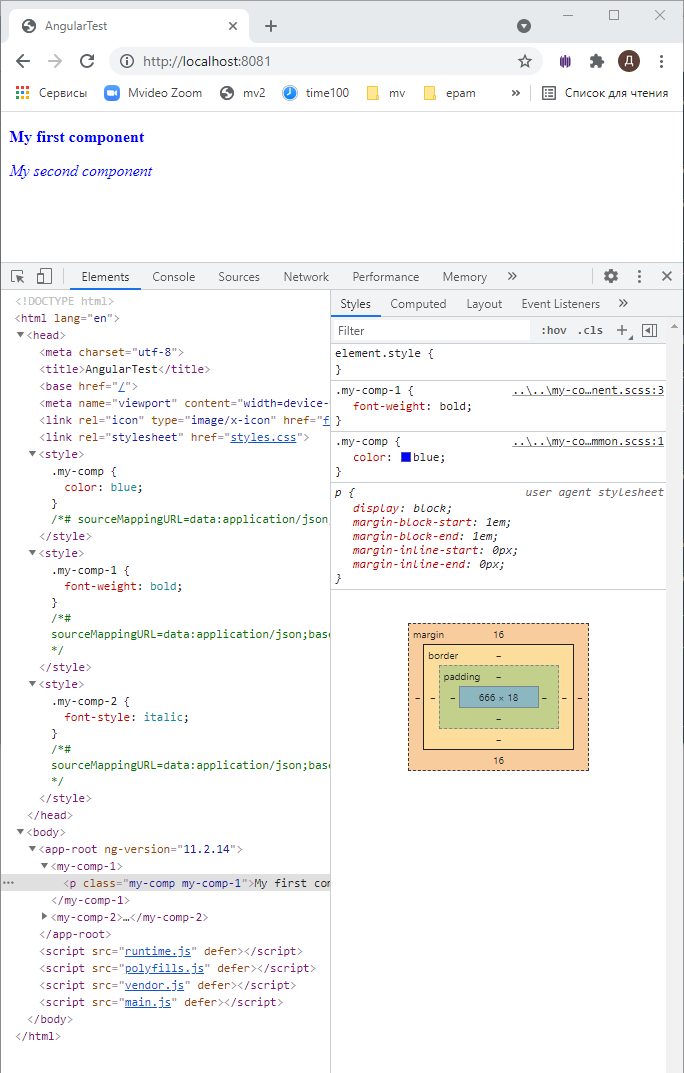Open the Layout sidebar tab
The height and width of the screenshot is (1073, 684).
[x=484, y=304]
